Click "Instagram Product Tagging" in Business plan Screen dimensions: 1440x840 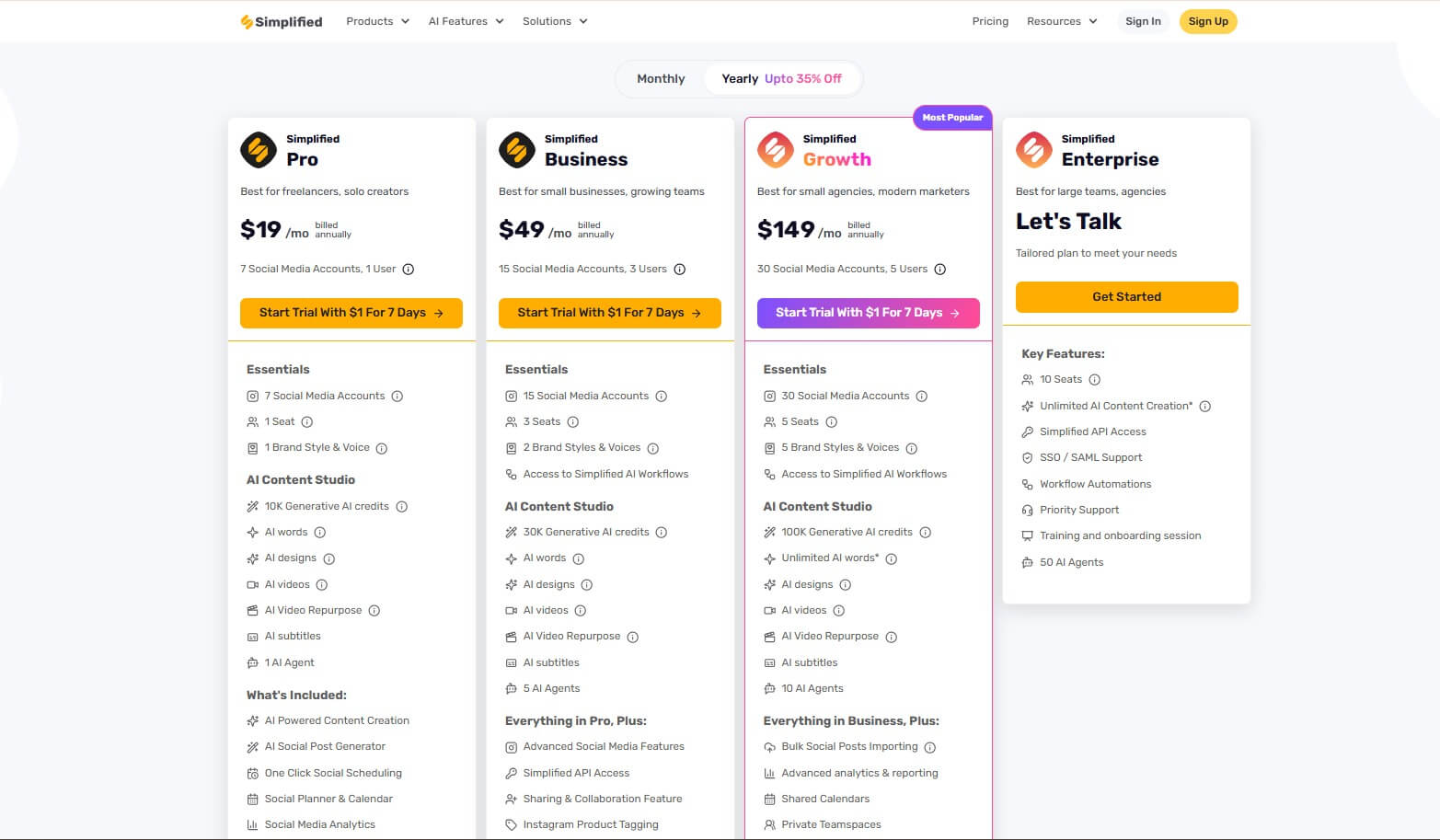point(591,824)
